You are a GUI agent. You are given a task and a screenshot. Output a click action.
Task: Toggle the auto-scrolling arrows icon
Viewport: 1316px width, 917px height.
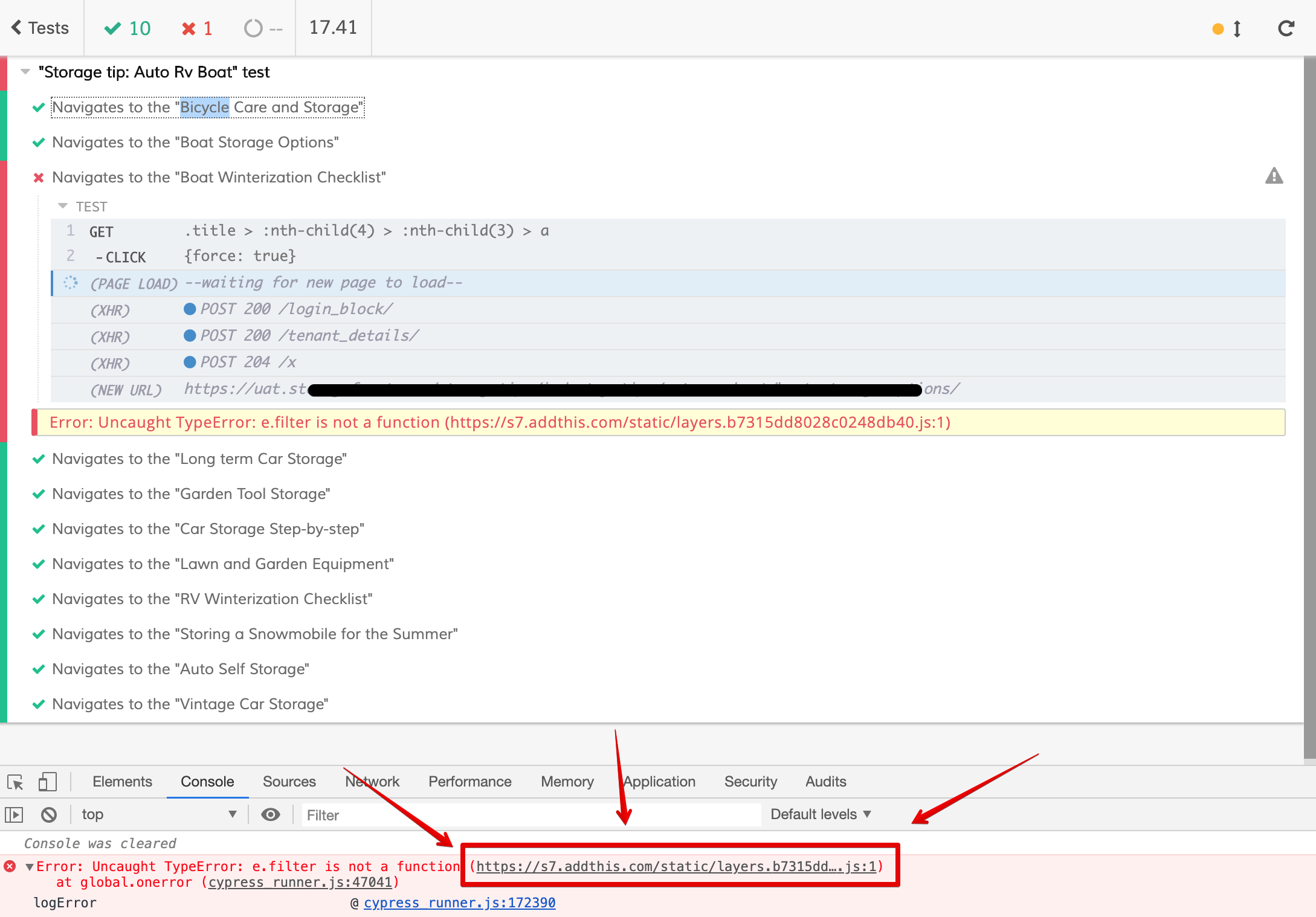(x=1236, y=28)
